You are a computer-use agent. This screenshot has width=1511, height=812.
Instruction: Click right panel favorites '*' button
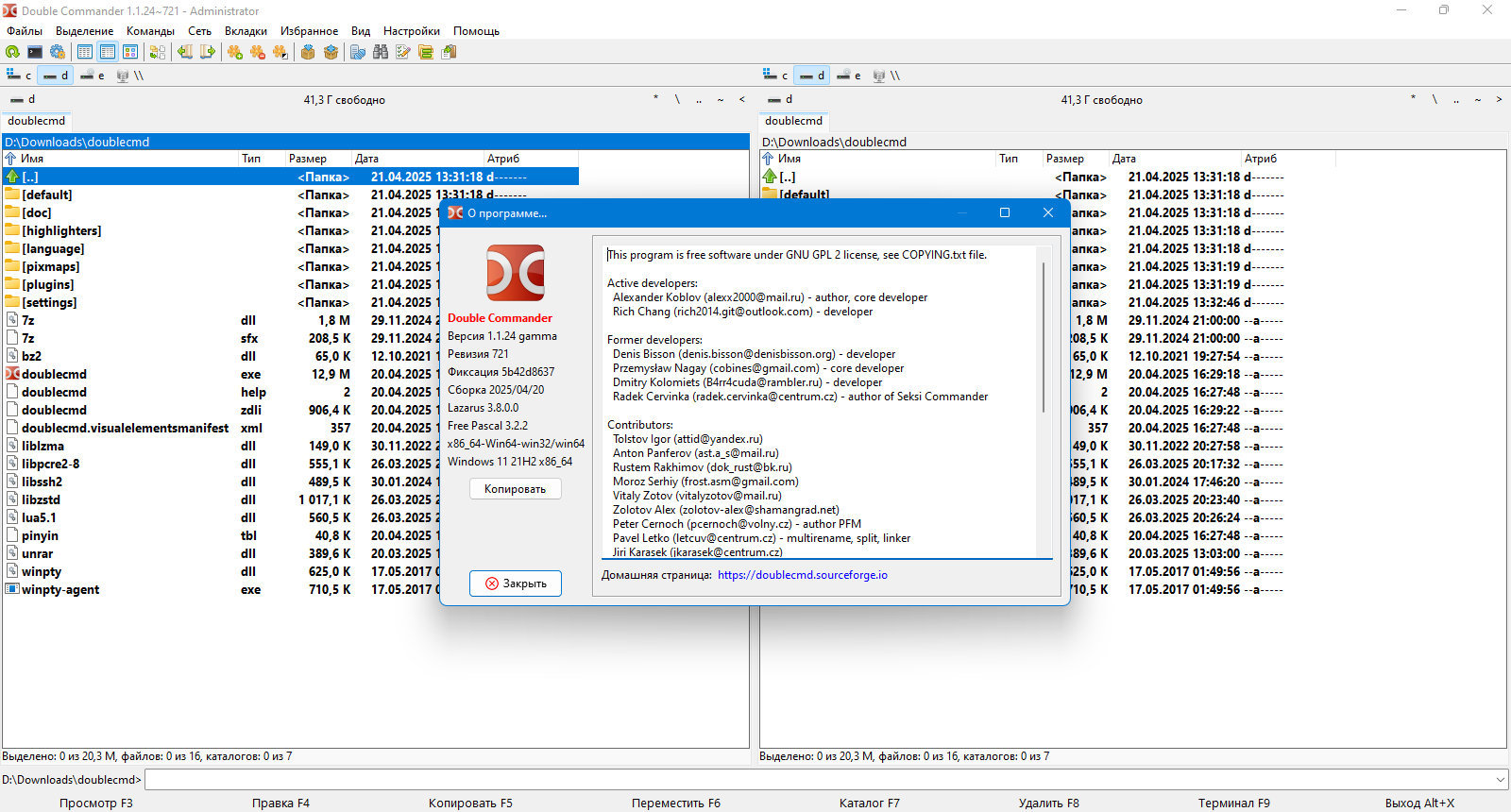pyautogui.click(x=1413, y=99)
